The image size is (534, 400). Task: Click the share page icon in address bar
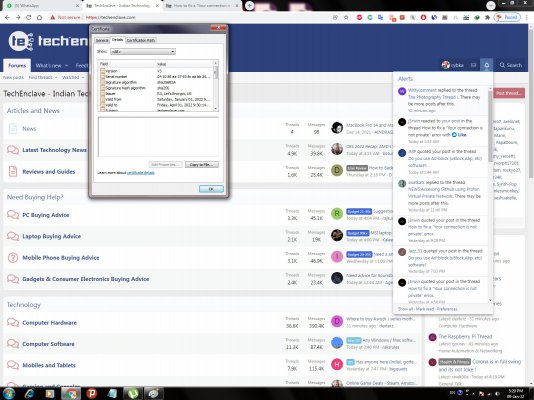click(x=335, y=17)
